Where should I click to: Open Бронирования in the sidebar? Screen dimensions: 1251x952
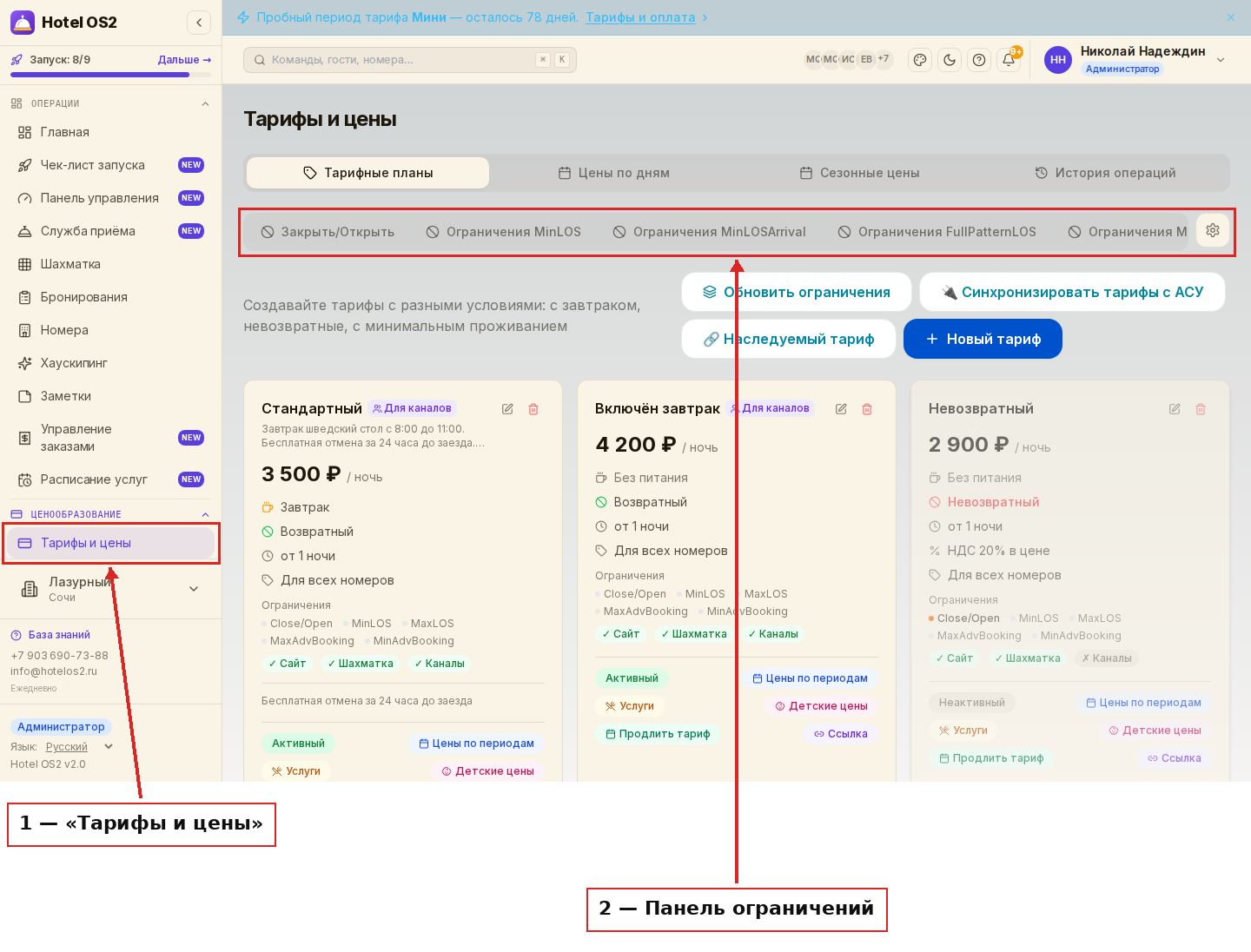click(110, 297)
